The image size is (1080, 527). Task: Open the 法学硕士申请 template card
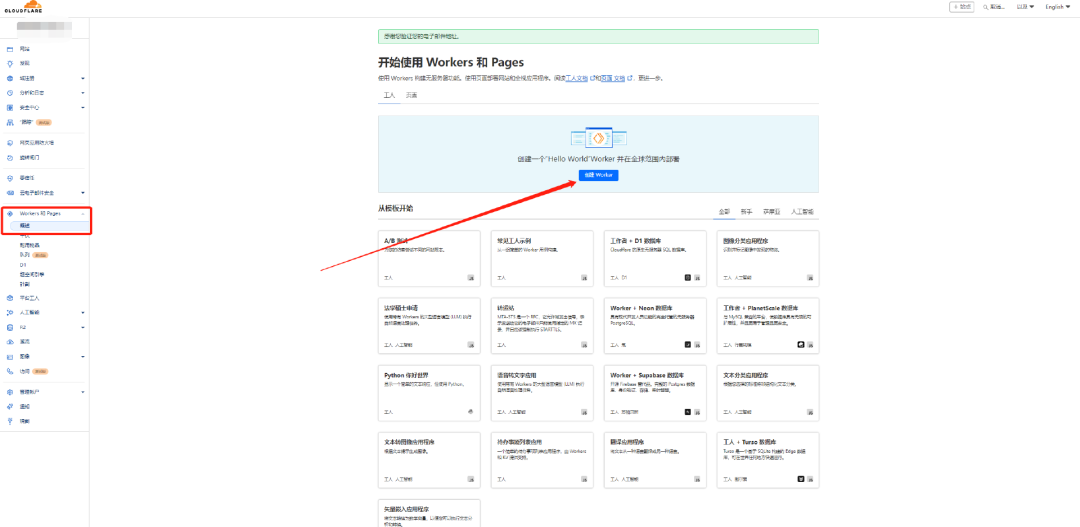tap(429, 326)
